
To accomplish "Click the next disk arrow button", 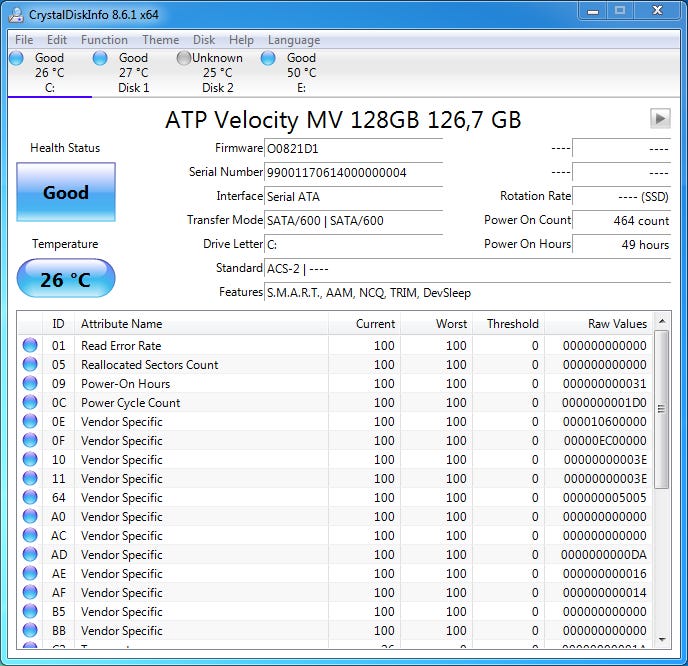I will [659, 118].
